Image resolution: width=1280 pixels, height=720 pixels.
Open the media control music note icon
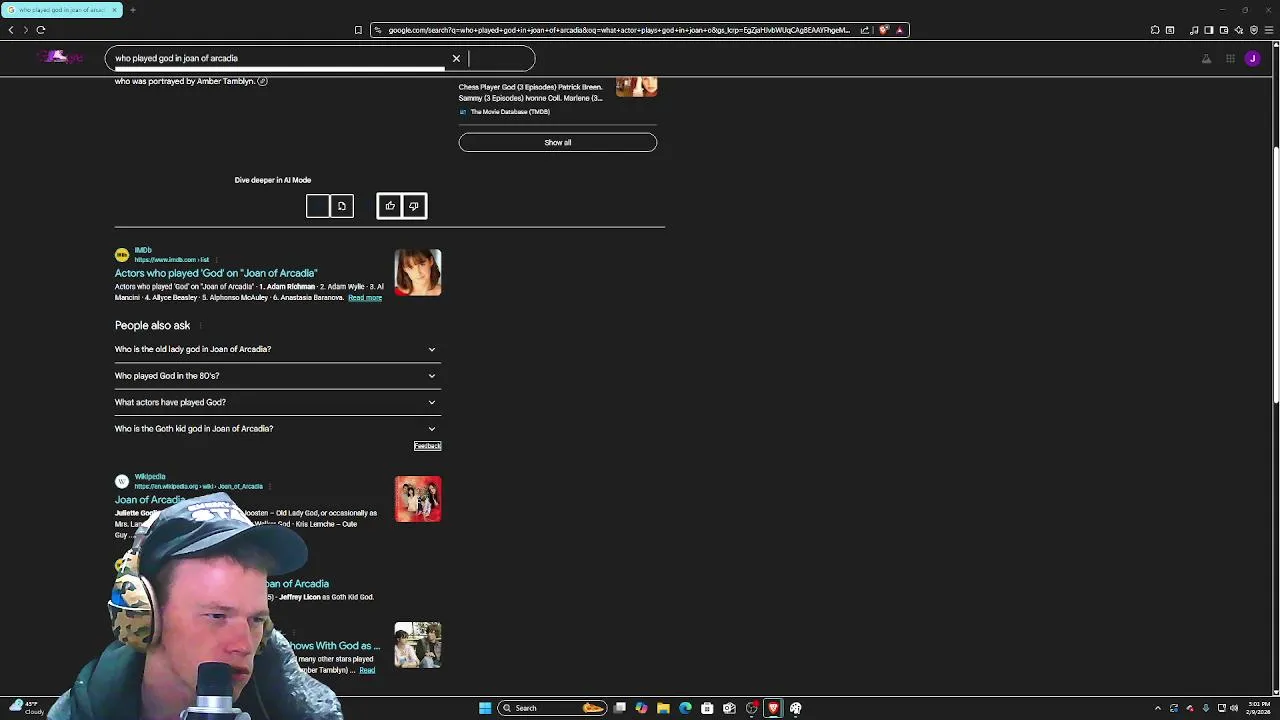coord(1194,30)
